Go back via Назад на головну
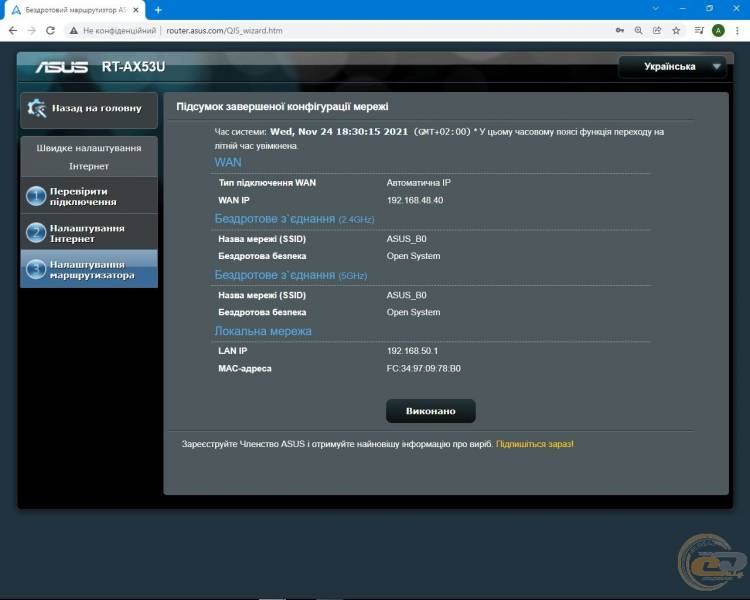 [89, 110]
